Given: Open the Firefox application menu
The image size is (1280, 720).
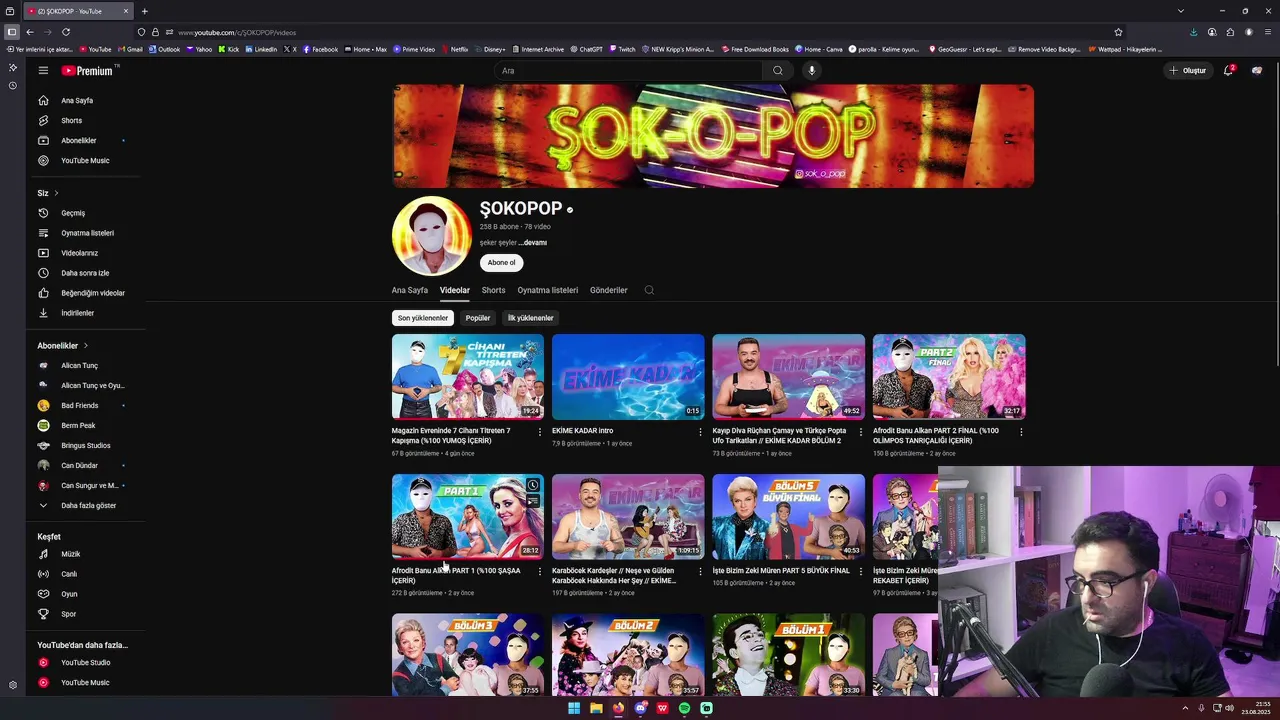Looking at the screenshot, I should [x=1268, y=32].
